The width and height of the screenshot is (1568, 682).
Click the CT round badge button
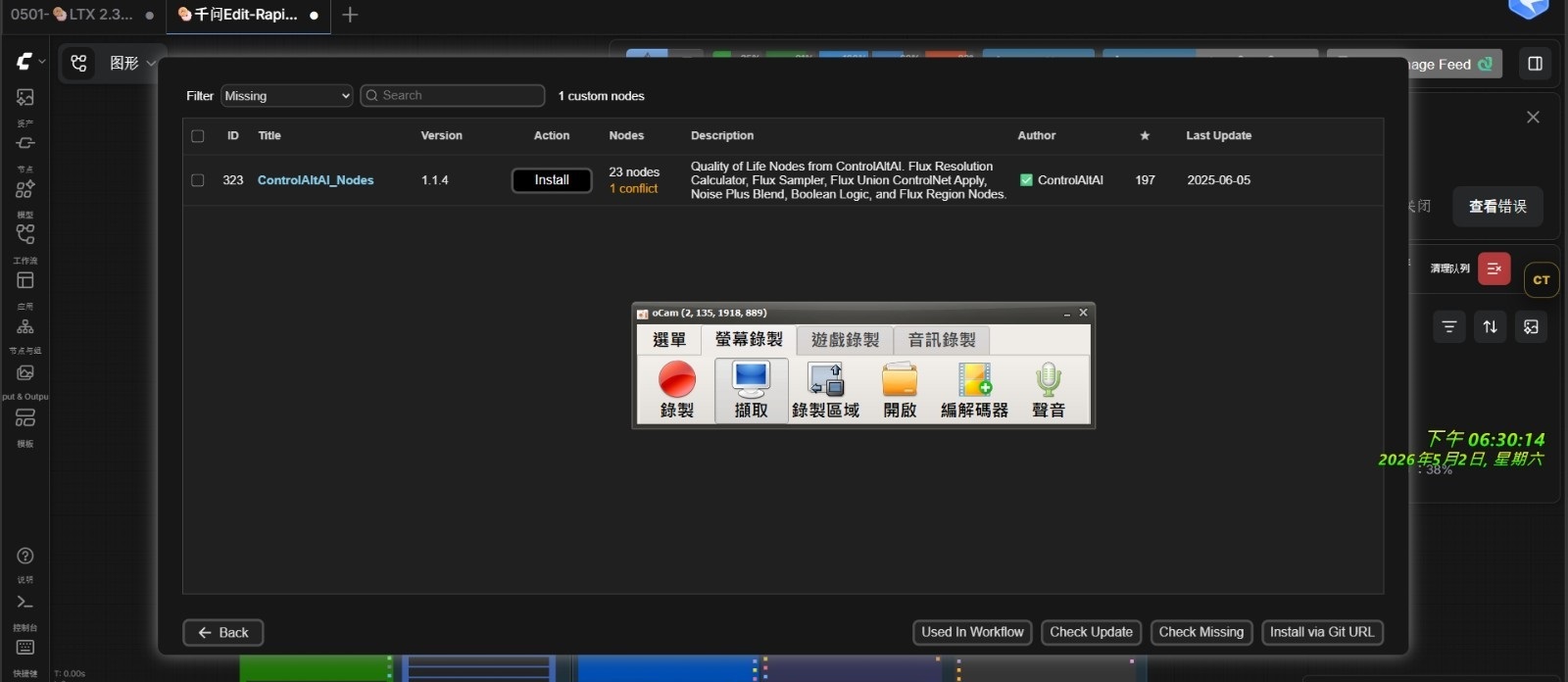(x=1542, y=279)
